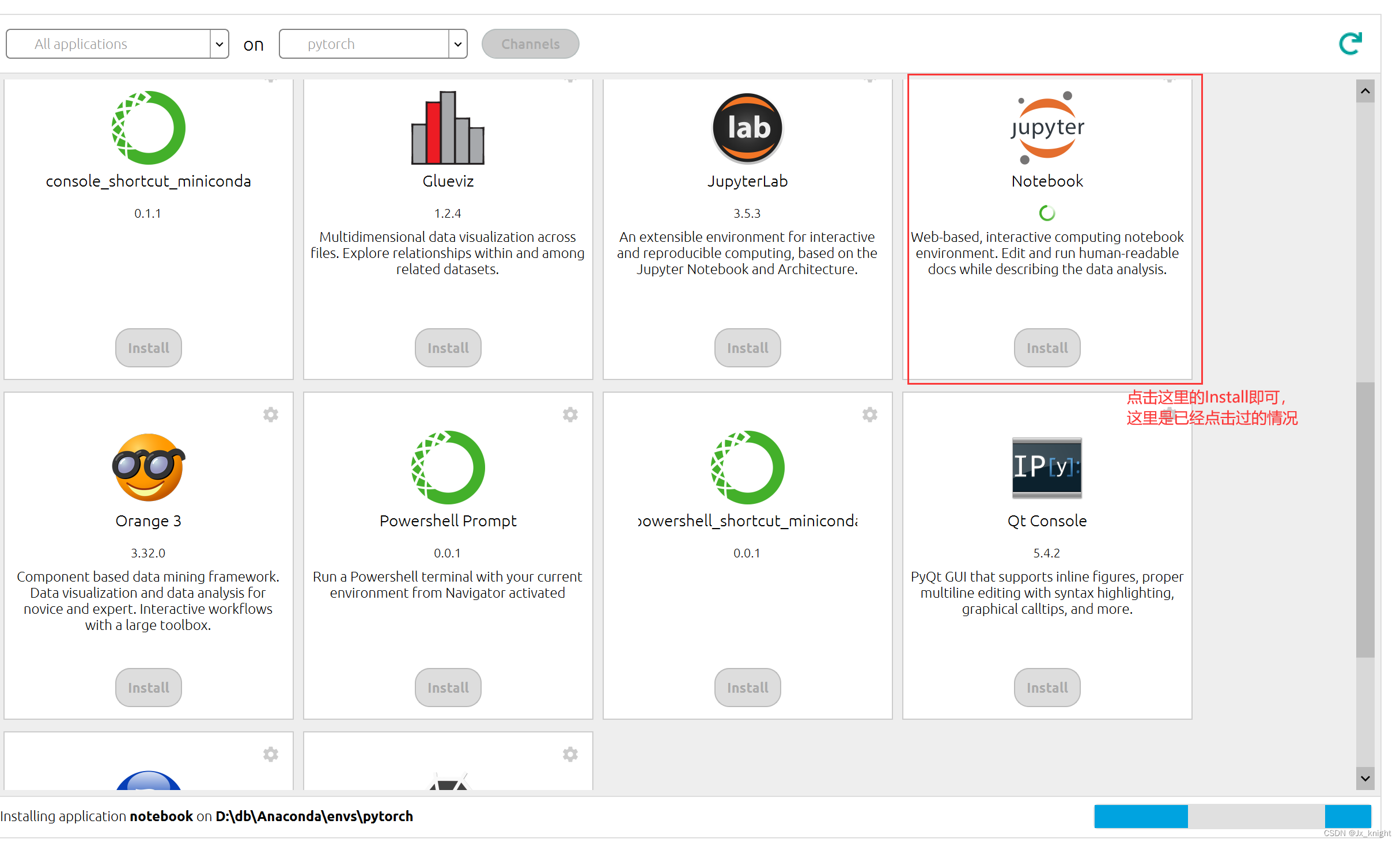Open gear settings on Powershell Prompt tile
This screenshot has width=1400, height=843.
tap(570, 415)
